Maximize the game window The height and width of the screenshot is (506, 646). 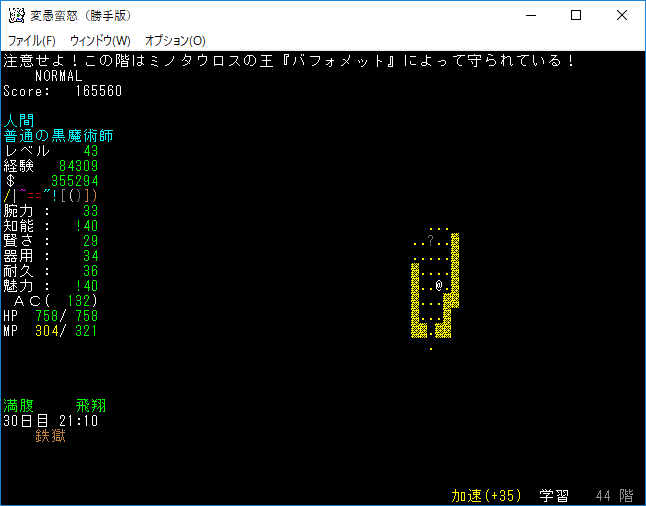(576, 15)
